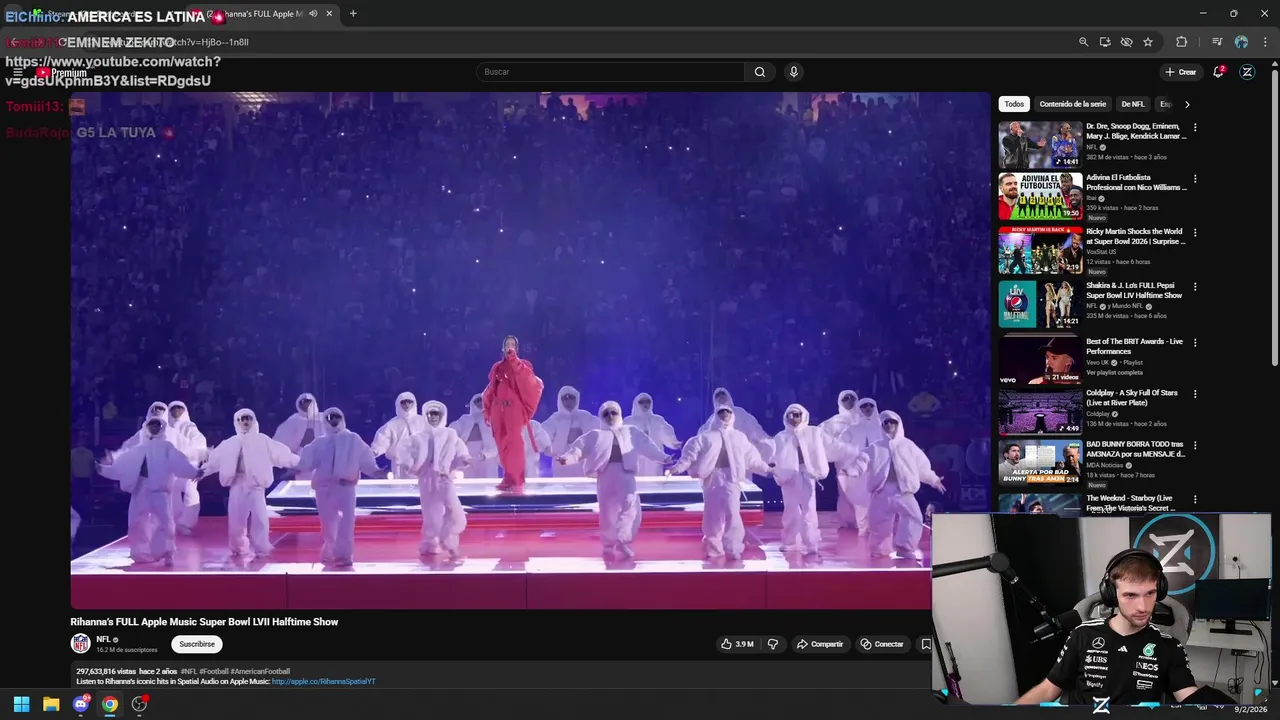Image resolution: width=1280 pixels, height=720 pixels.
Task: Open Discord from taskbar
Action: point(81,704)
